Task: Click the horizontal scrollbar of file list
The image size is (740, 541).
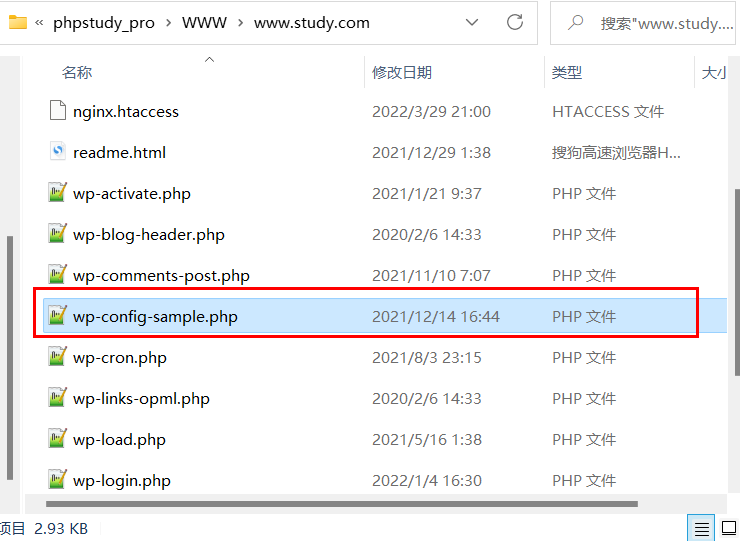Action: point(342,504)
